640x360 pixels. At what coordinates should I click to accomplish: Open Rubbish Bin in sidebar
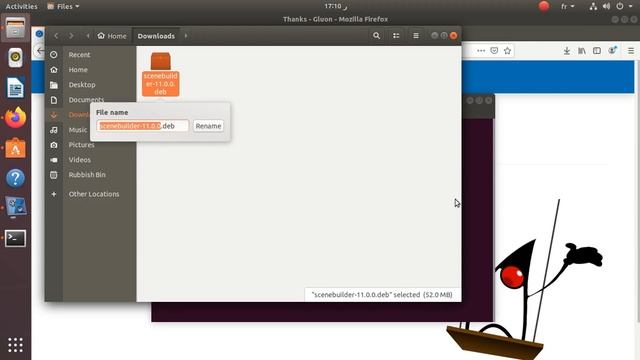[x=87, y=175]
